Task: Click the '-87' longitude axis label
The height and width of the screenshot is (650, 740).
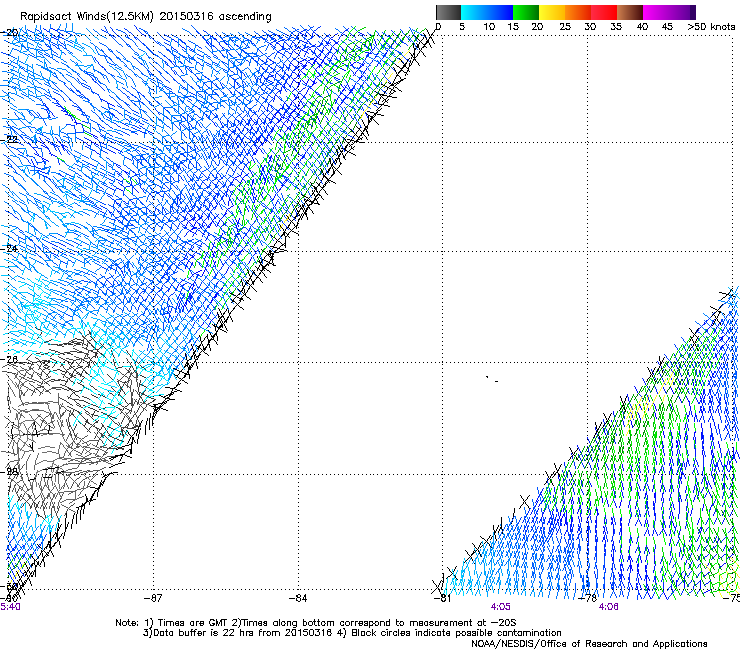Action: [153, 598]
